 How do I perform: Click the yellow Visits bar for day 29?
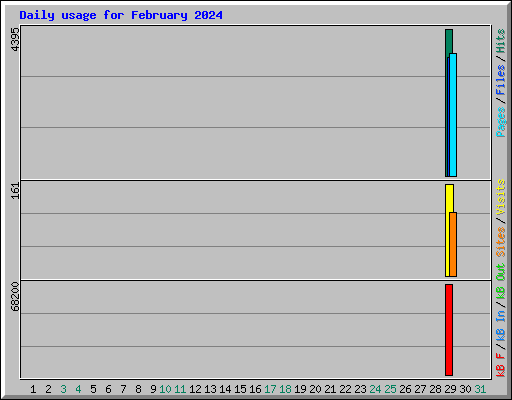(448, 231)
